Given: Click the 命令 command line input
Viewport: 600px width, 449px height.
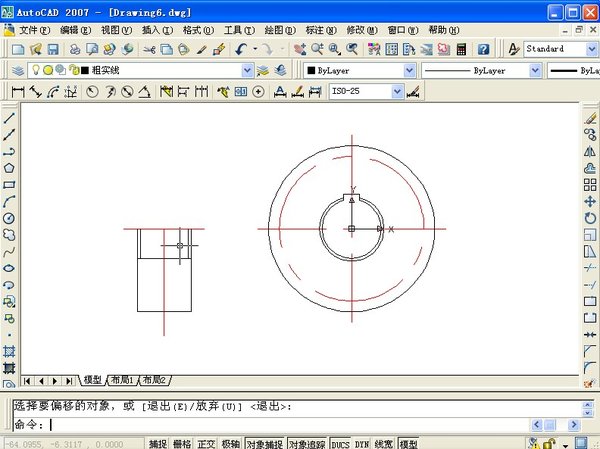Looking at the screenshot, I should [300, 424].
